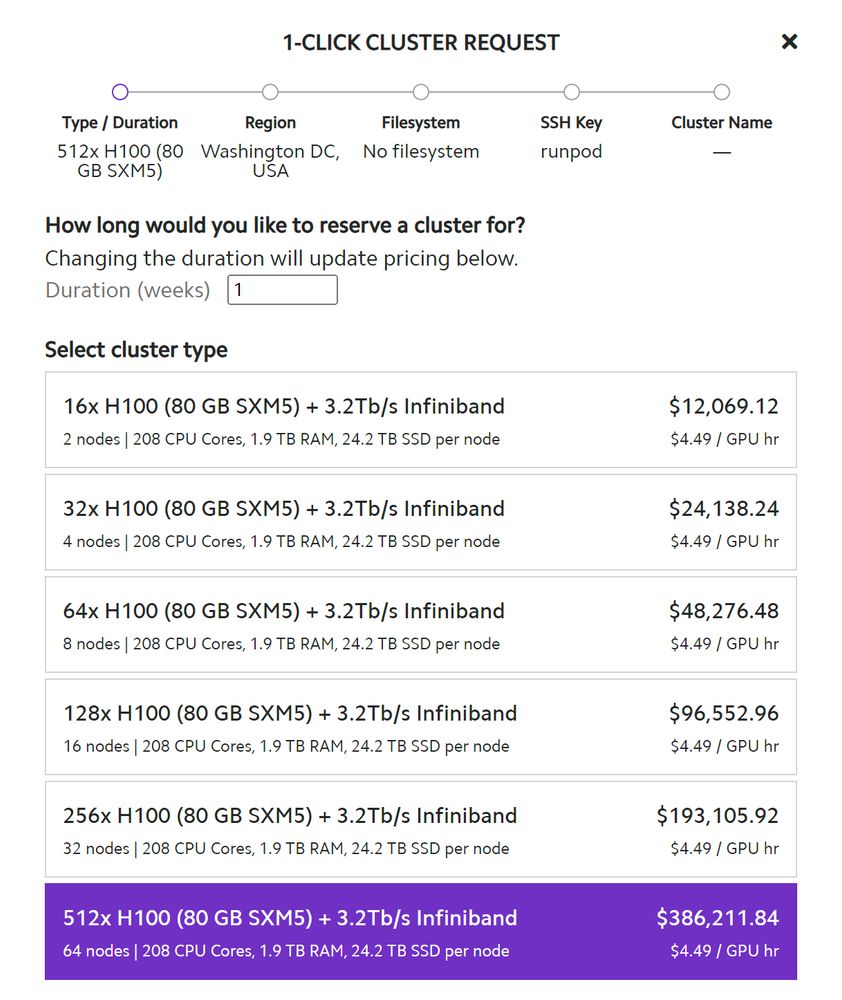Choose the 256x H100 cluster option
The width and height of the screenshot is (842, 1000).
pos(420,829)
